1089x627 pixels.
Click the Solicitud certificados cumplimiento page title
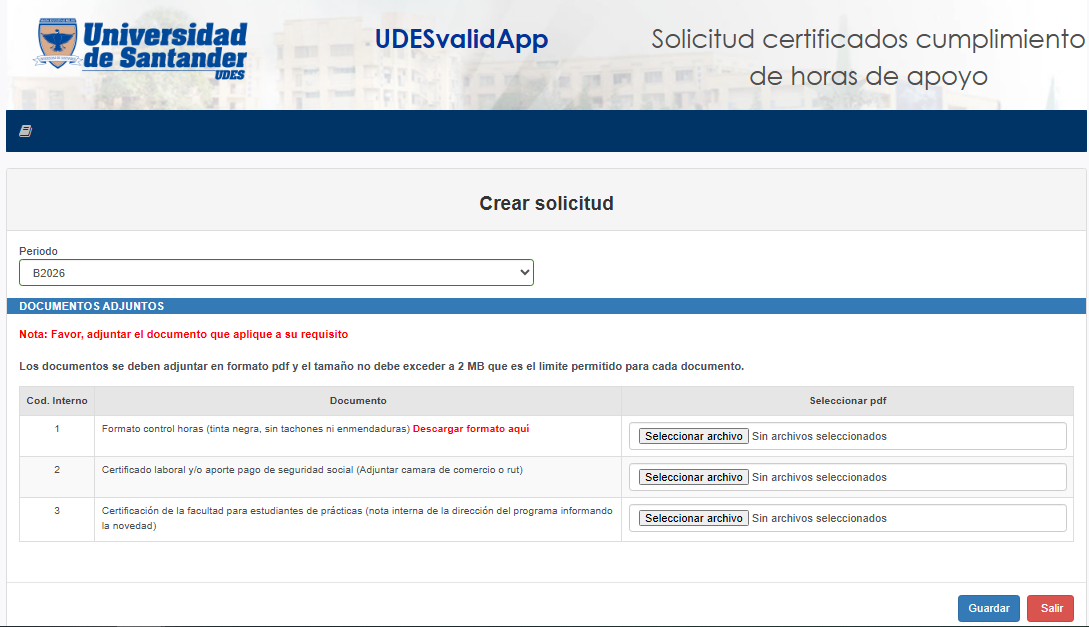868,57
